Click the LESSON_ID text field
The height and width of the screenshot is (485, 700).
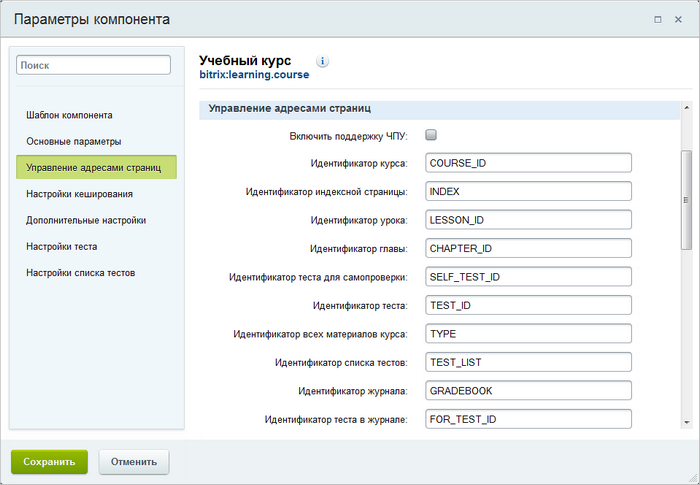528,219
